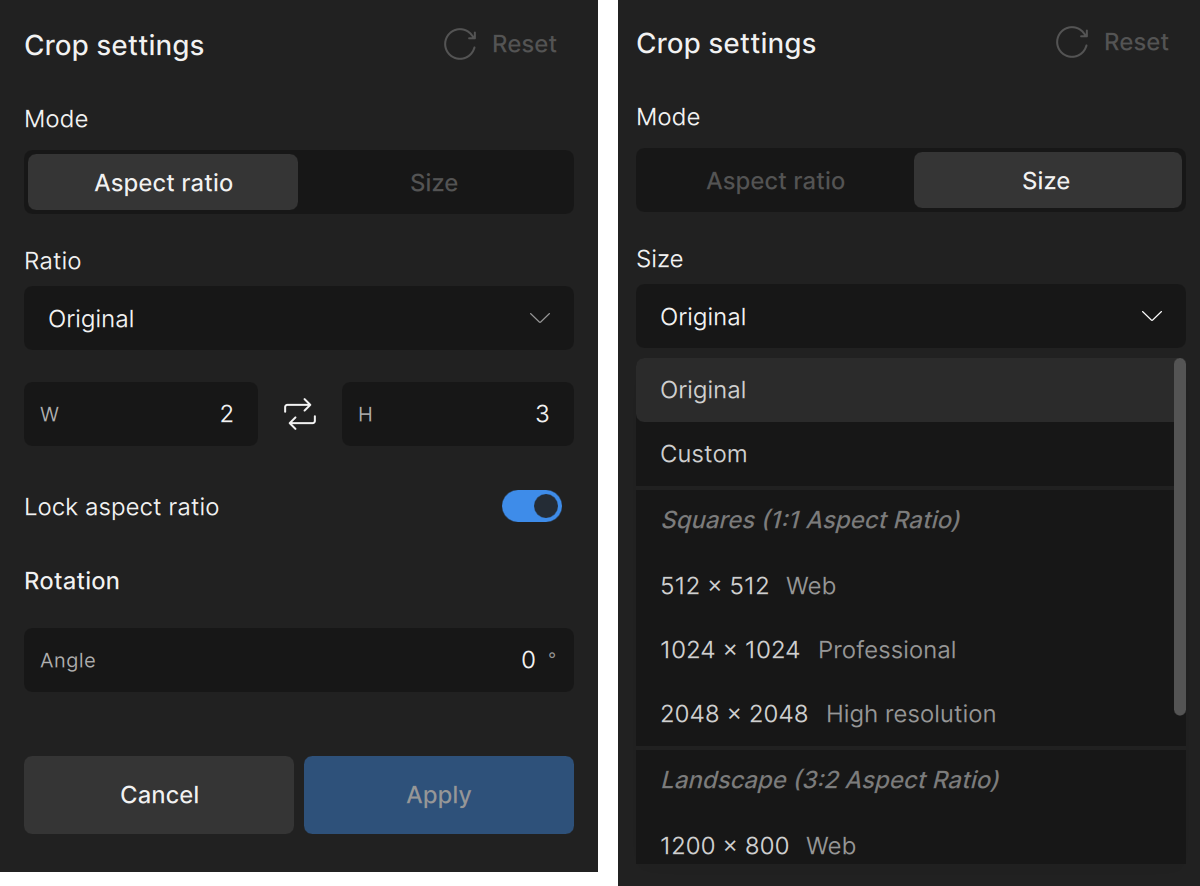Toggle Lock aspect ratio switch
The height and width of the screenshot is (886, 1200).
point(531,507)
